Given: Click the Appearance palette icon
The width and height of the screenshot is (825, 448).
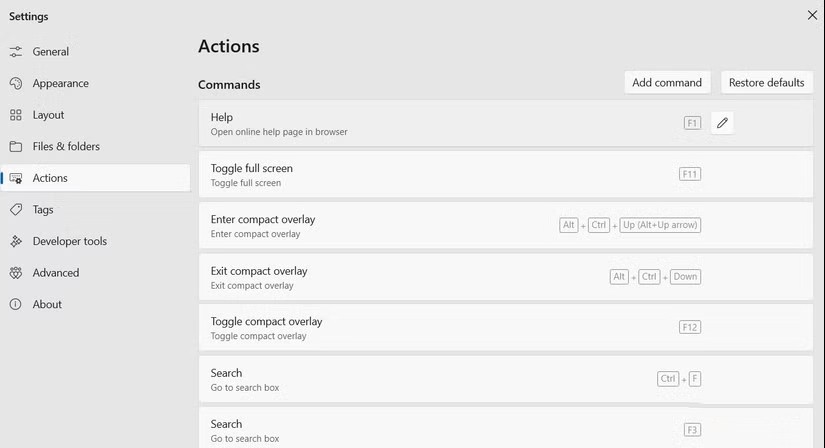Looking at the screenshot, I should pyautogui.click(x=16, y=83).
